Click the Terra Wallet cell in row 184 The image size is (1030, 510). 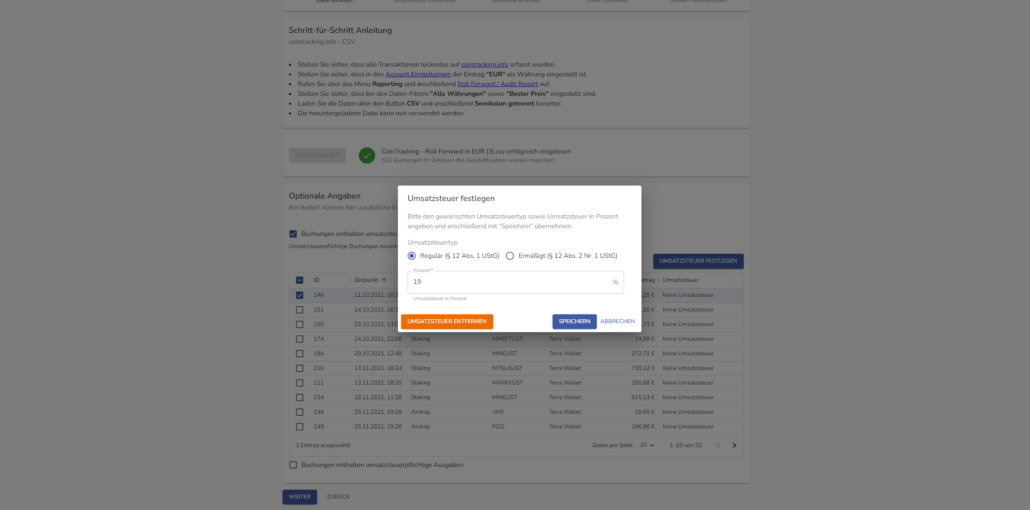(565, 354)
